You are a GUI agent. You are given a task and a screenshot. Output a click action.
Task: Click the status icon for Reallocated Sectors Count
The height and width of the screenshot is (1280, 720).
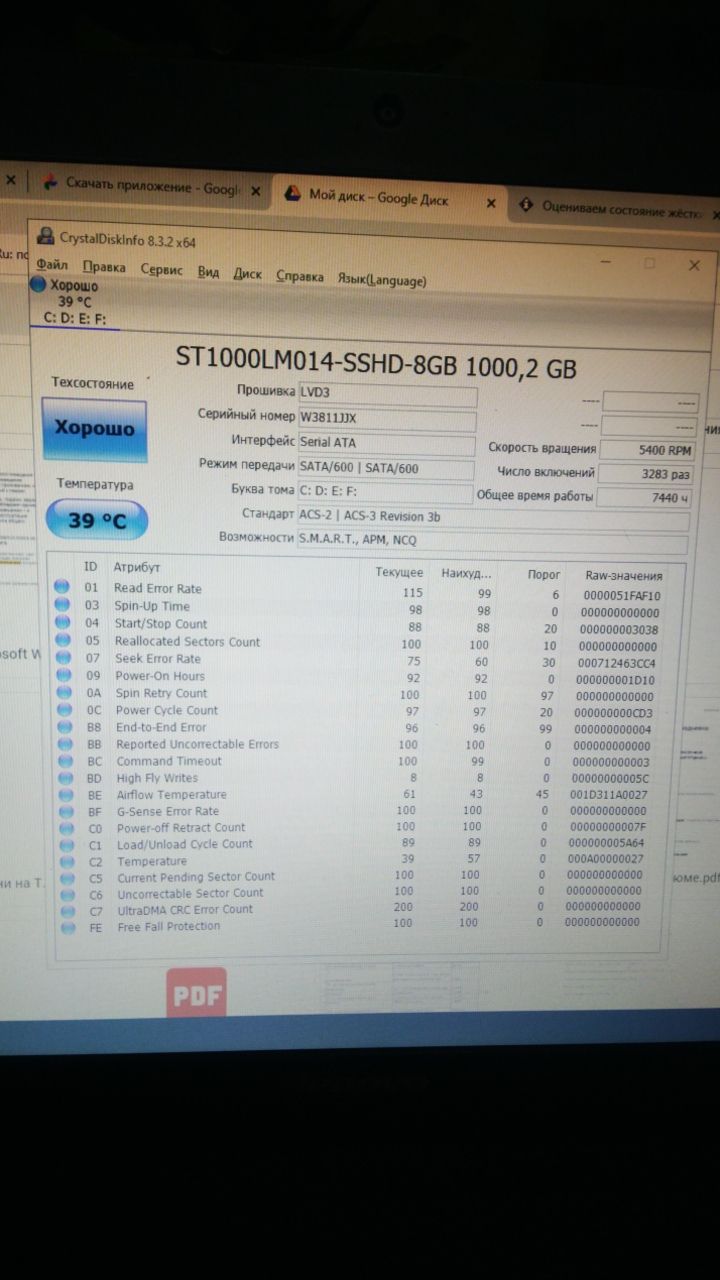(63, 640)
